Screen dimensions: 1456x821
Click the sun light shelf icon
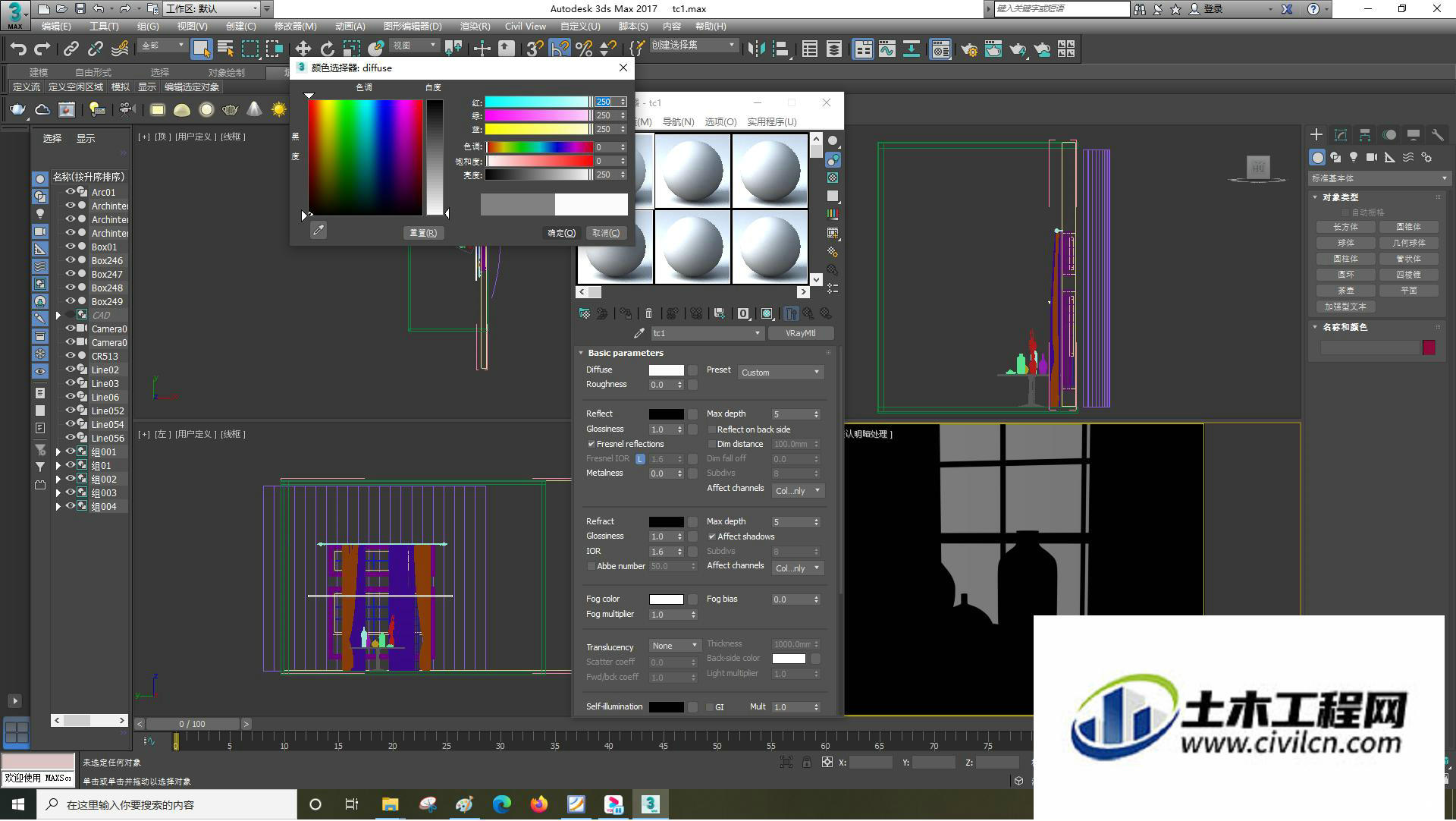[279, 110]
